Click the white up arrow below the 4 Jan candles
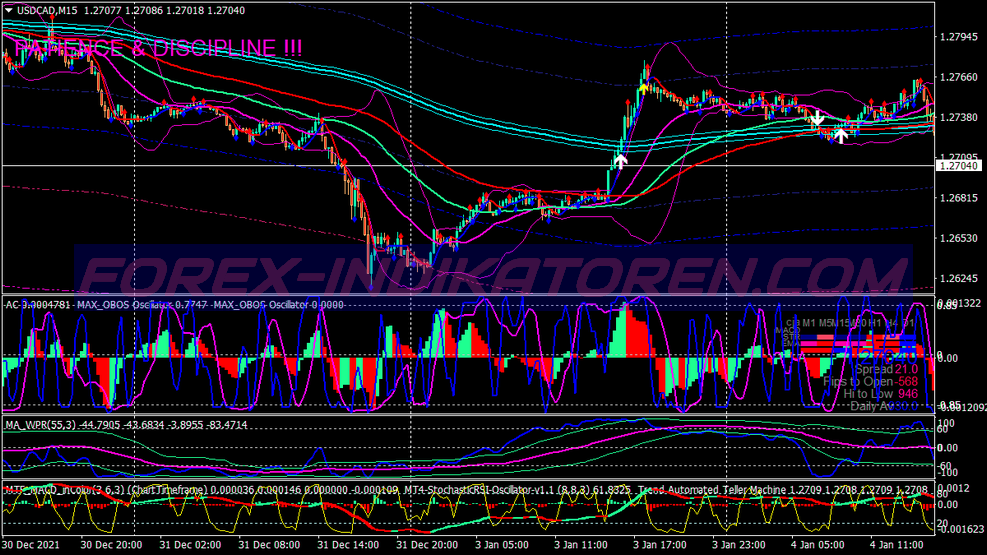The height and width of the screenshot is (555, 987). click(x=840, y=135)
